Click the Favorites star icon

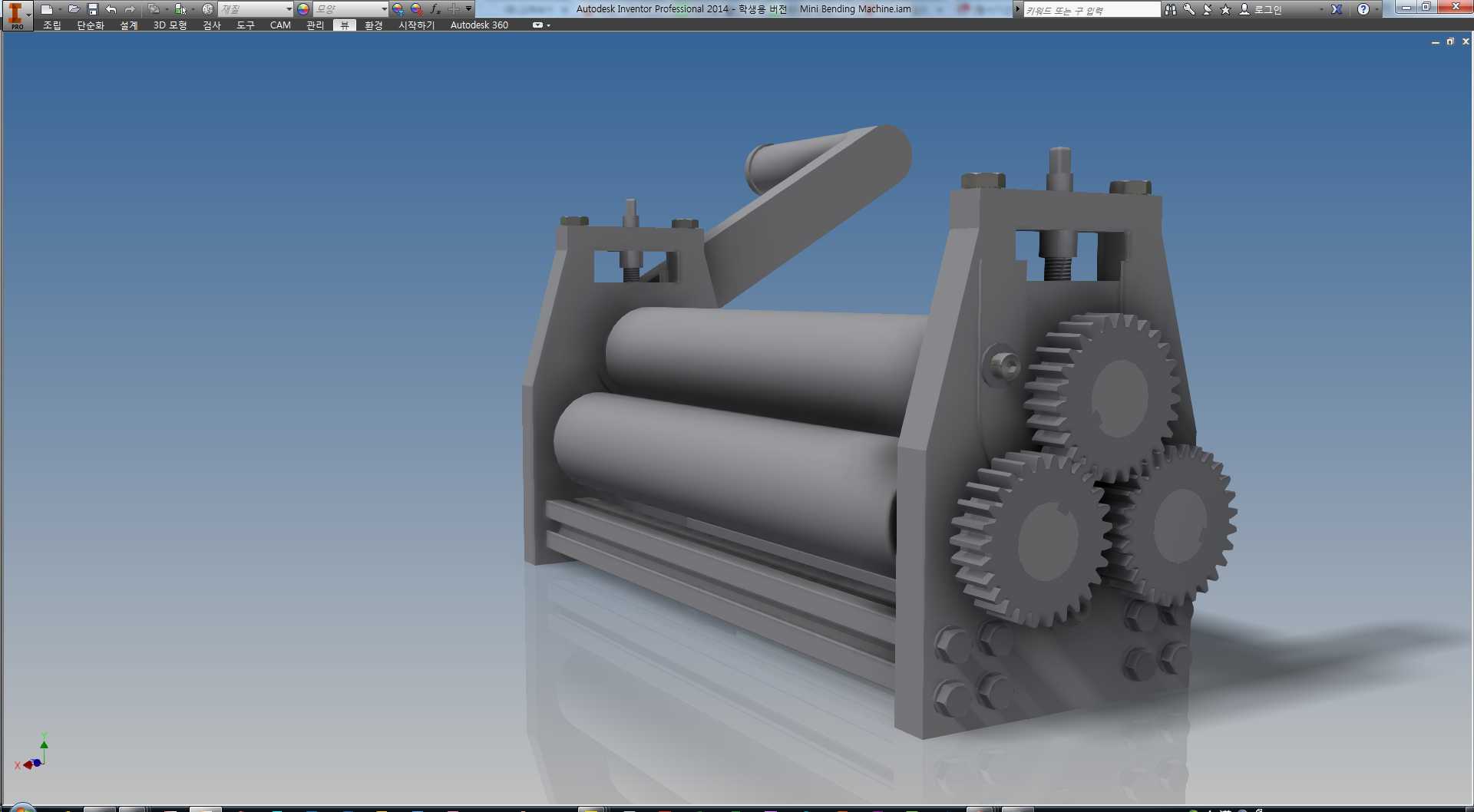[x=1225, y=9]
